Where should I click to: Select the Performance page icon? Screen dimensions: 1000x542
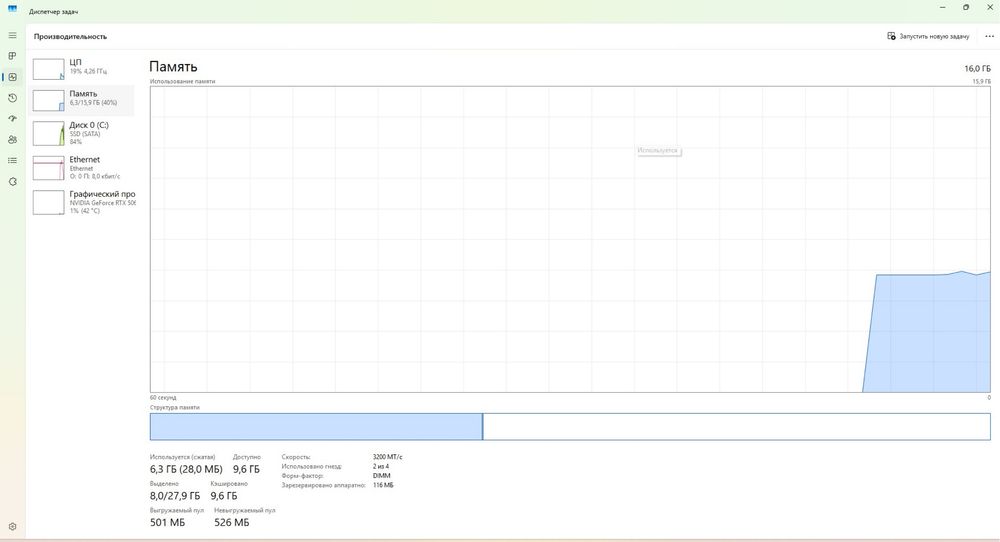(x=12, y=77)
